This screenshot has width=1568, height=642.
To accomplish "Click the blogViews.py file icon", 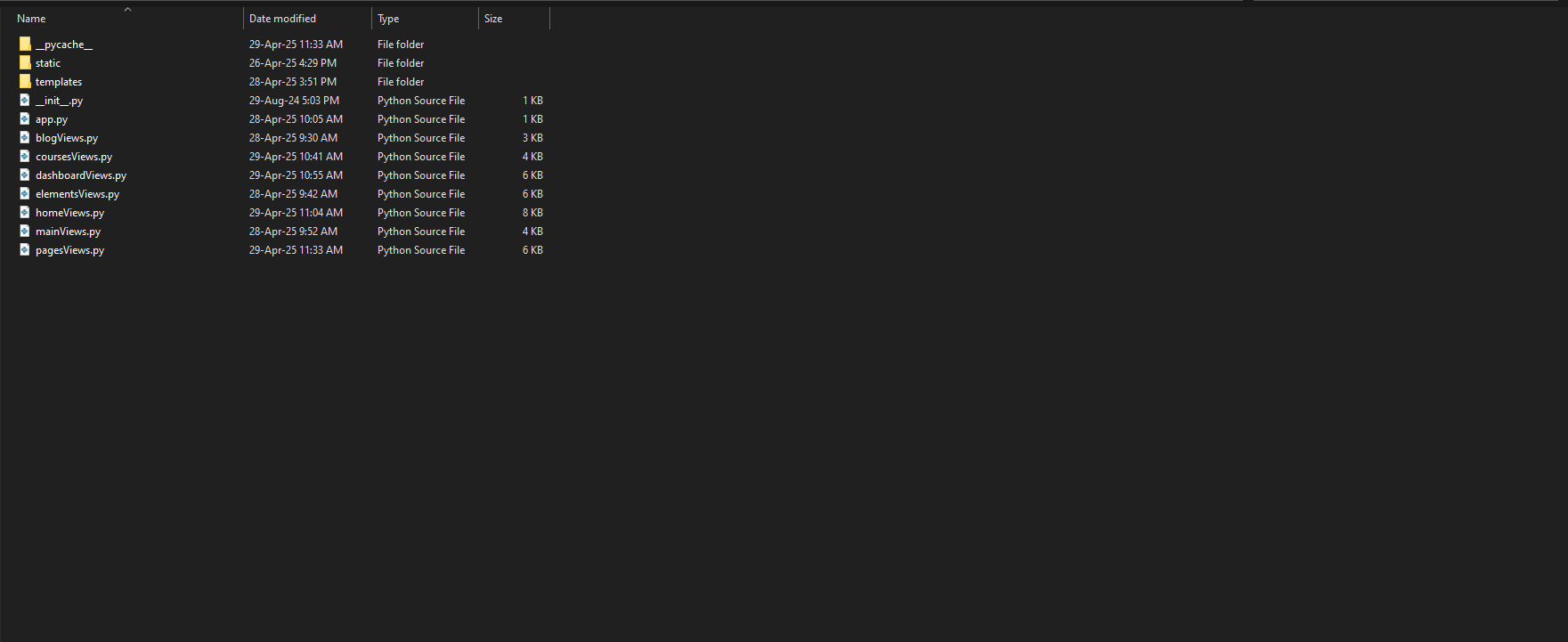I will tap(25, 138).
